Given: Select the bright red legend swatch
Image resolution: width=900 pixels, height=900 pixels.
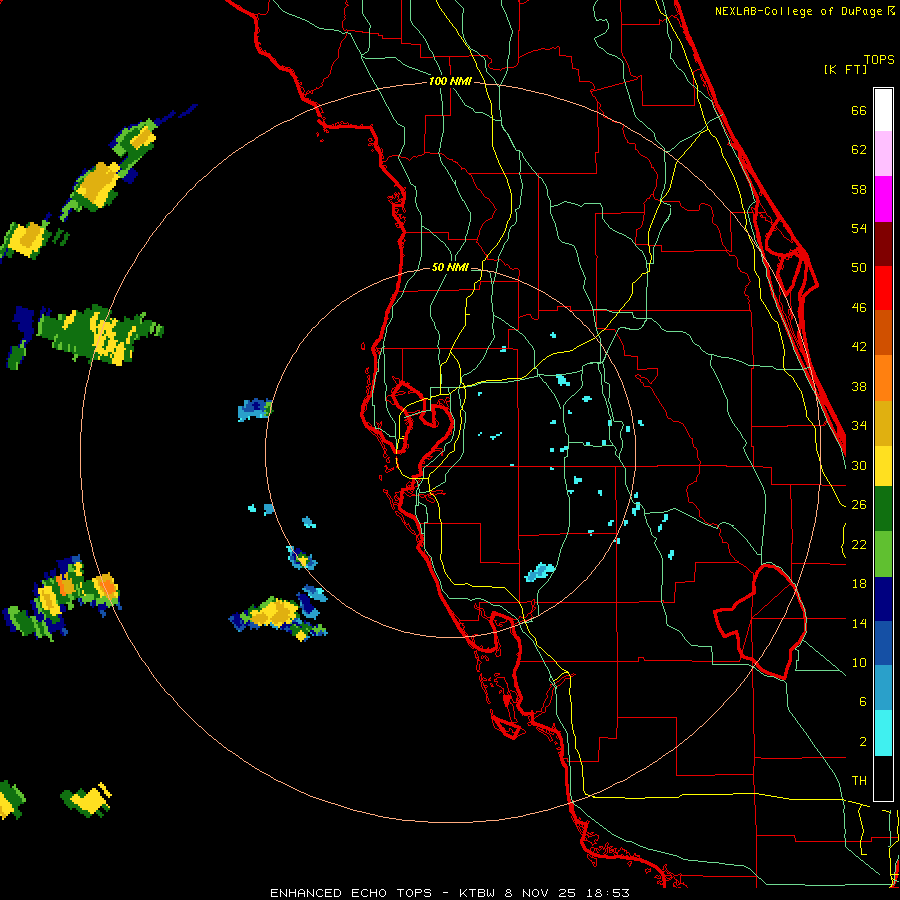Looking at the screenshot, I should pyautogui.click(x=883, y=288).
